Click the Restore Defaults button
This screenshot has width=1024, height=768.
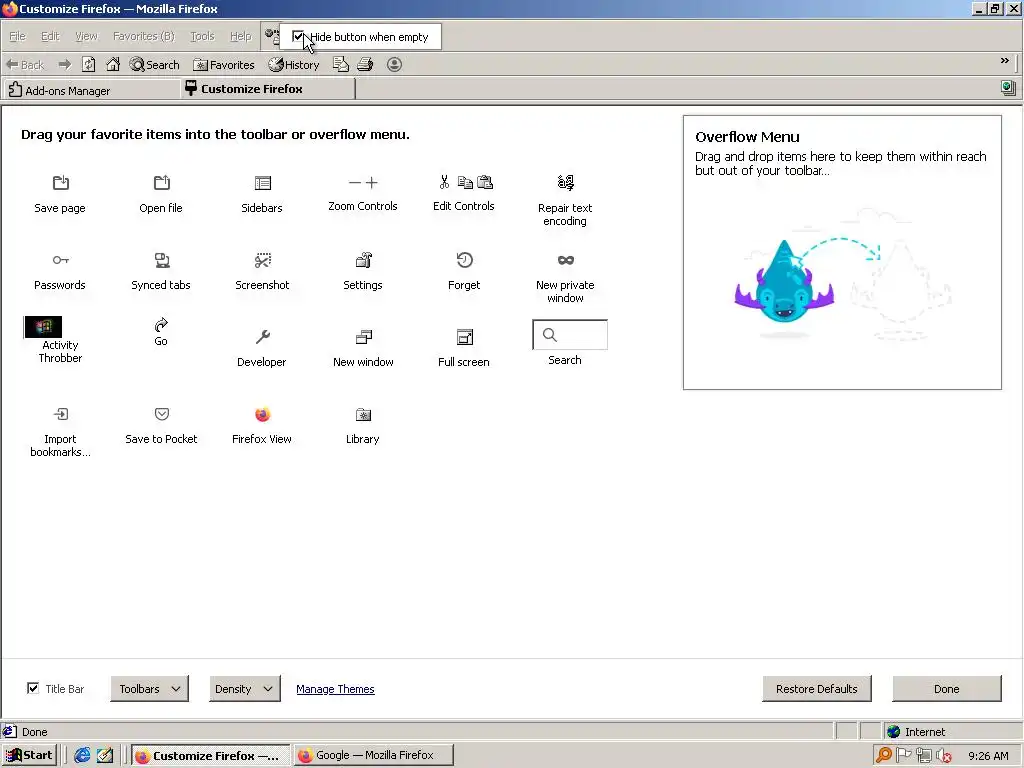pos(816,689)
